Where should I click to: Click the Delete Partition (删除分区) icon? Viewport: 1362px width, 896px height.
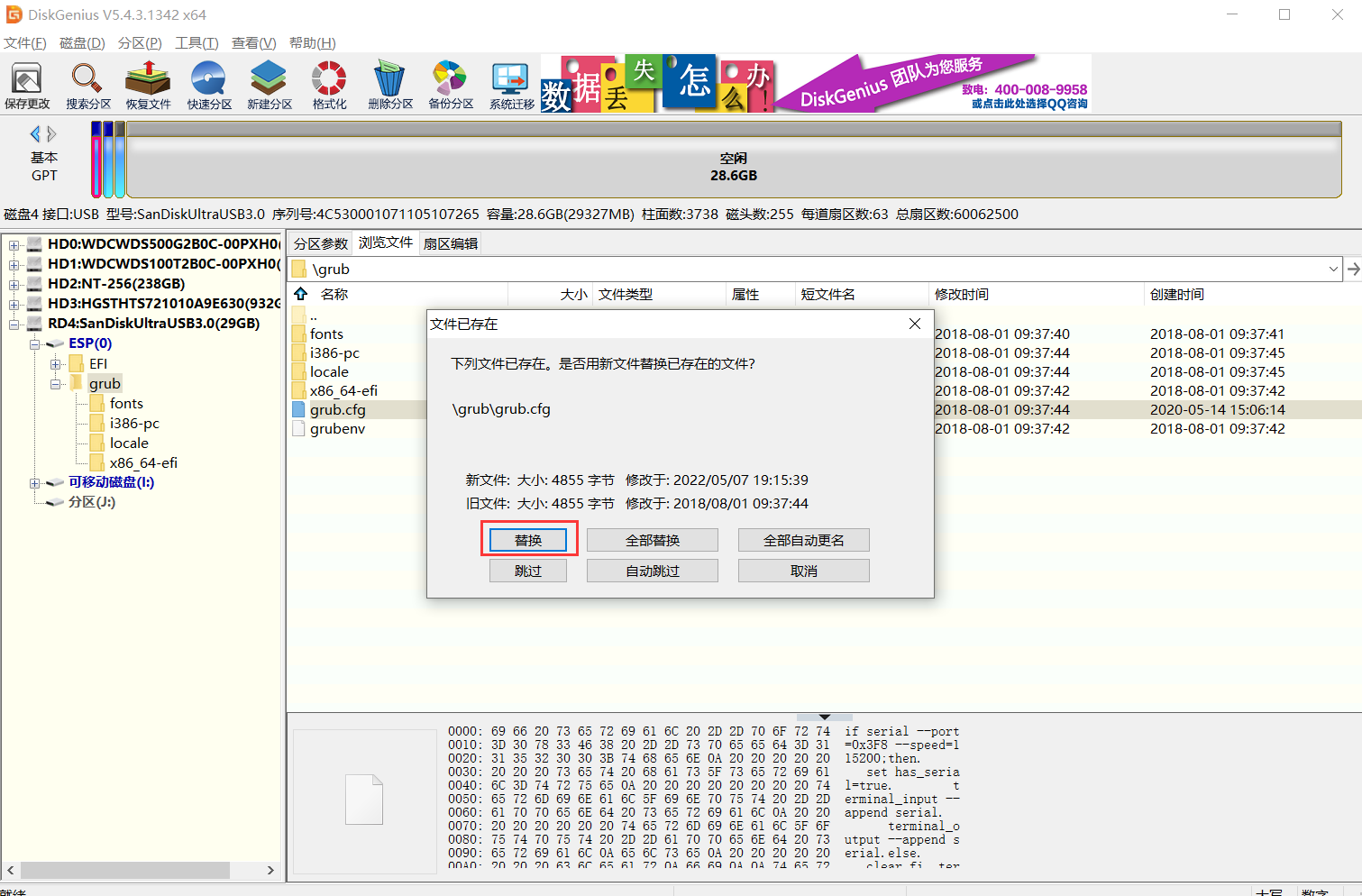point(389,86)
